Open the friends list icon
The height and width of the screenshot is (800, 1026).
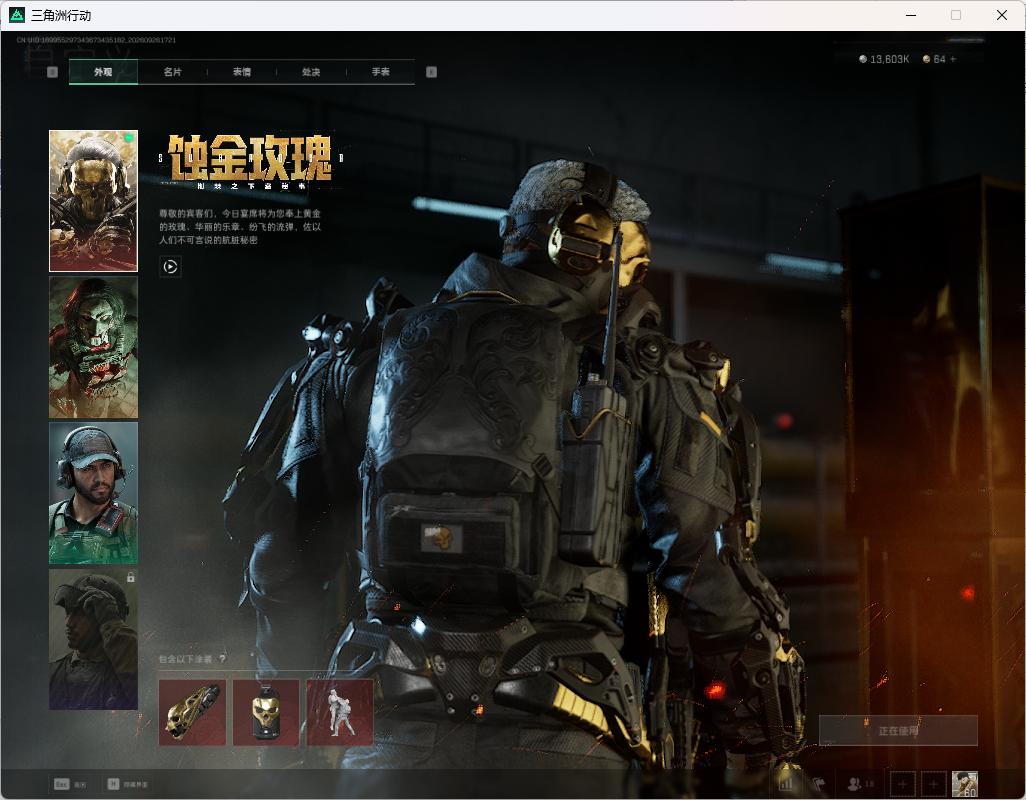click(860, 784)
